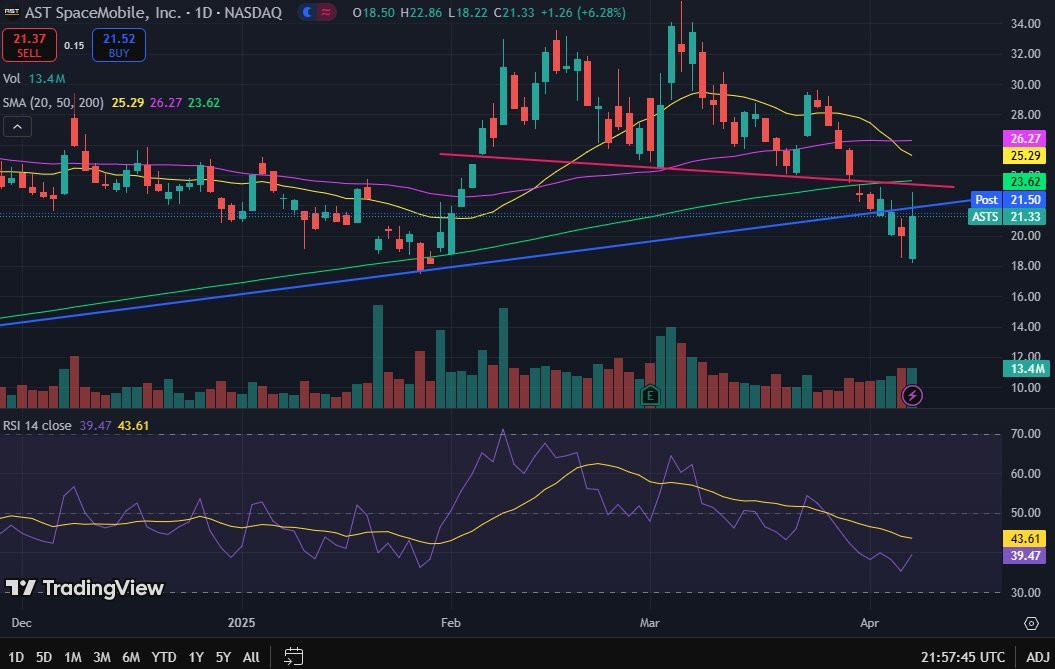Click the 0.15 spread value
This screenshot has width=1055, height=669.
click(x=74, y=46)
